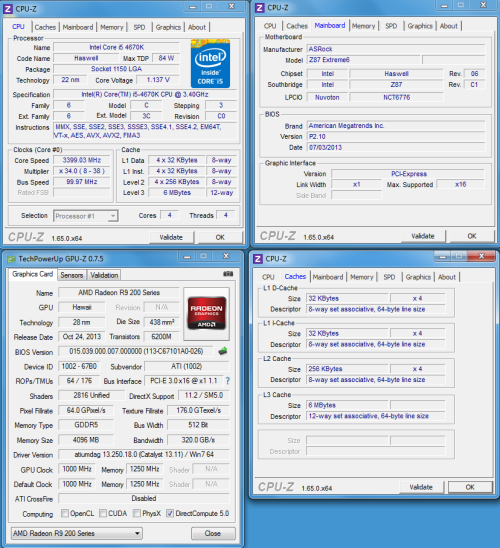Open SPD tab in top-left CPU-Z window
Image resolution: width=500 pixels, height=548 pixels.
pyautogui.click(x=139, y=27)
